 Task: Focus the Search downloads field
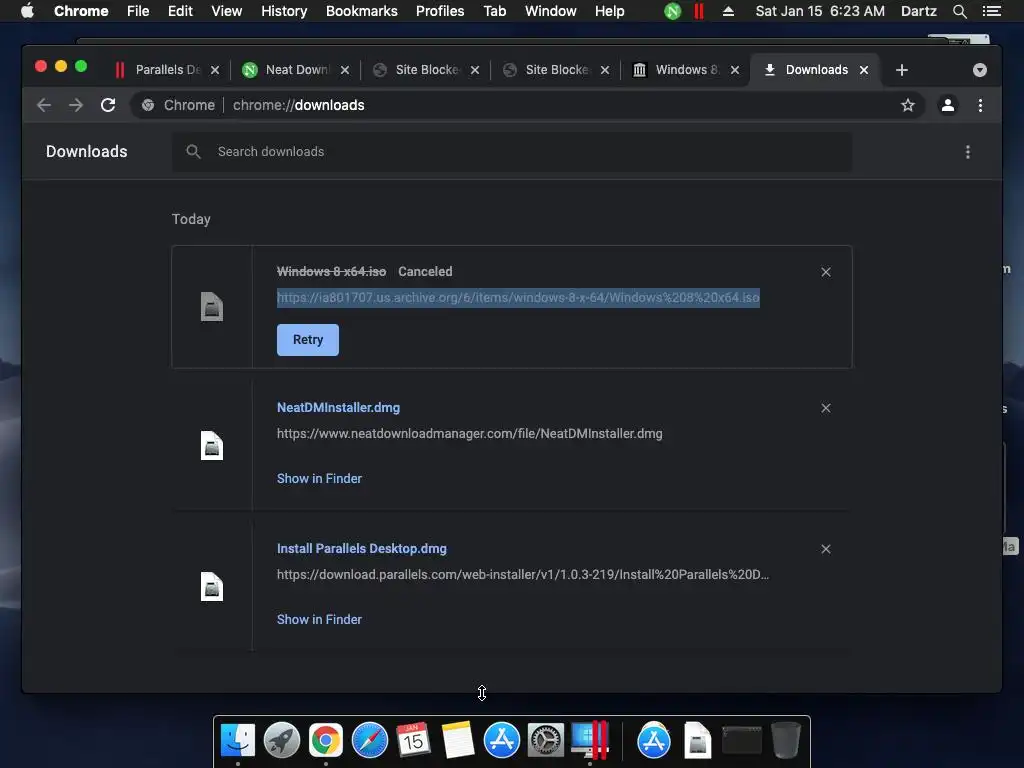[x=512, y=152]
